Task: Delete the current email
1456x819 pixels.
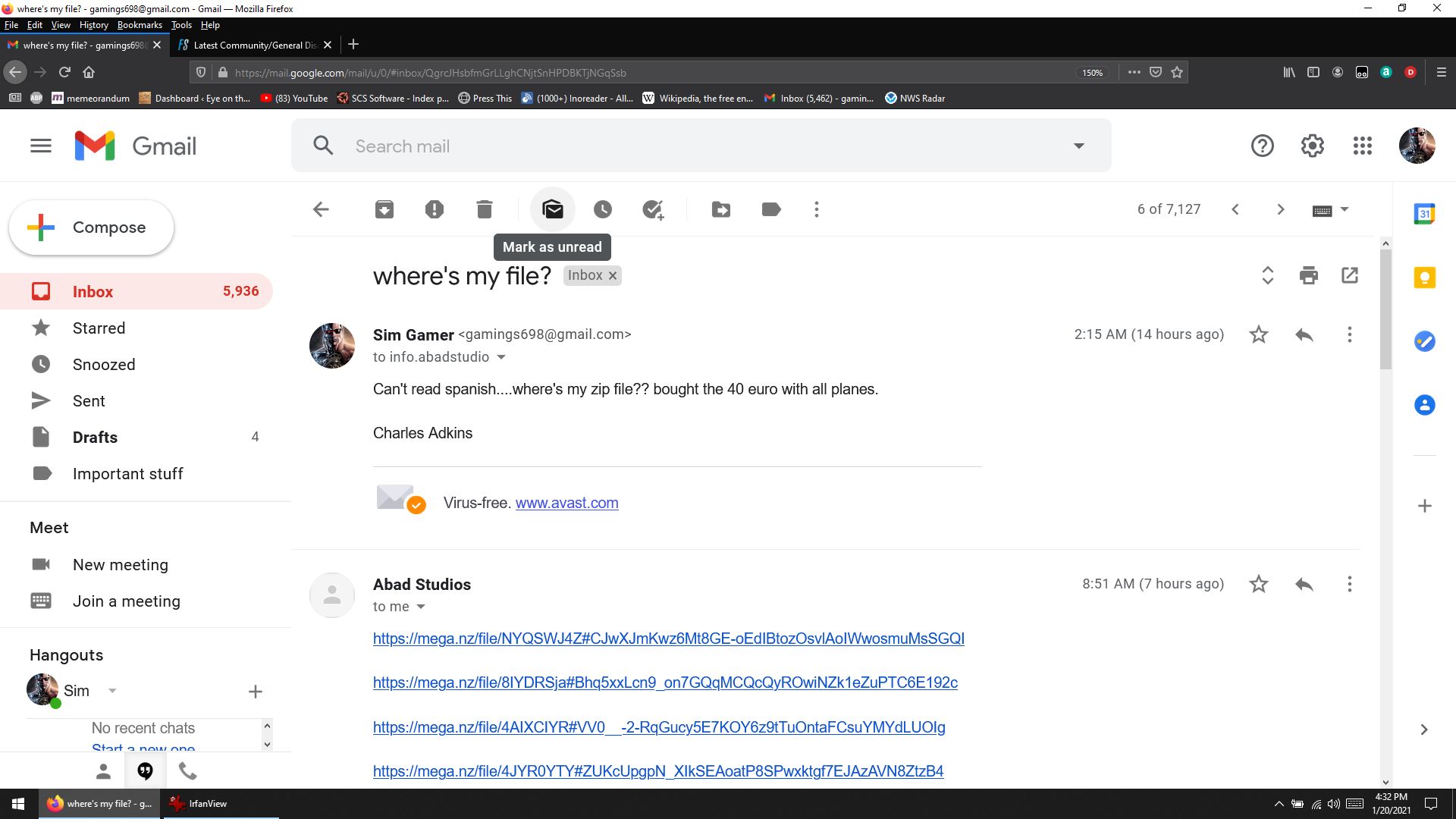Action: click(x=485, y=209)
